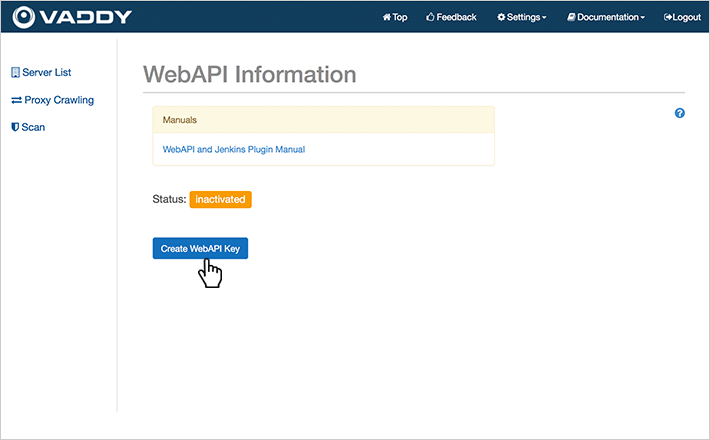Click the Create WebAPI Key button
Viewport: 710px width, 440px height.
(x=200, y=249)
